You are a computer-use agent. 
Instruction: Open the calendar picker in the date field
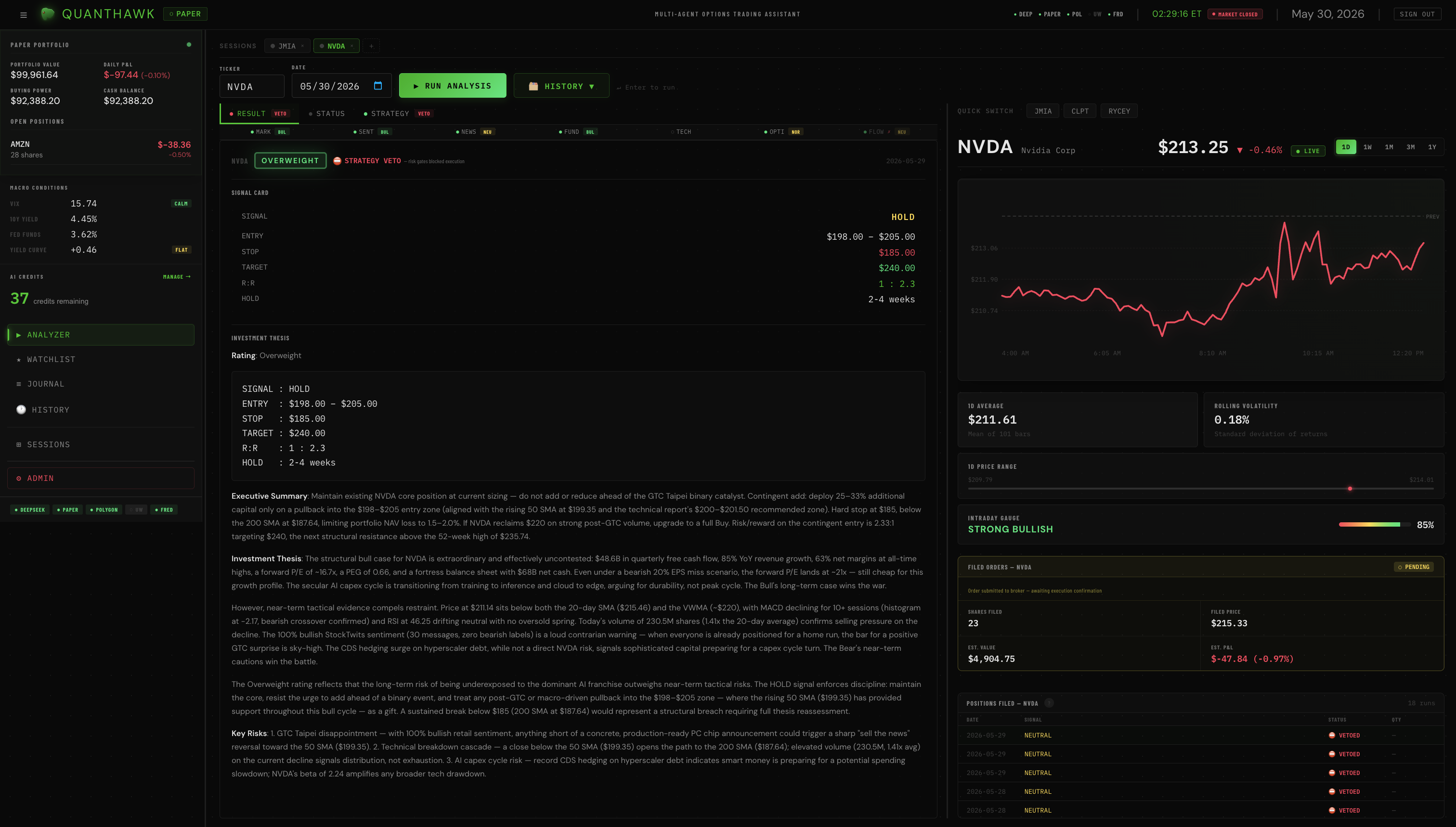pos(378,86)
